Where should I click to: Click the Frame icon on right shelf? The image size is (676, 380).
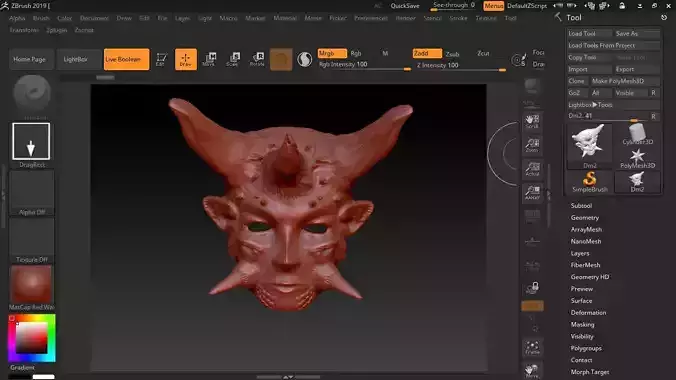532,348
